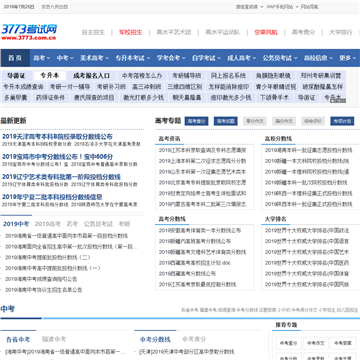The width and height of the screenshot is (360, 360).
Task: Switch to the 2019高考 tab
Action: coord(48,224)
